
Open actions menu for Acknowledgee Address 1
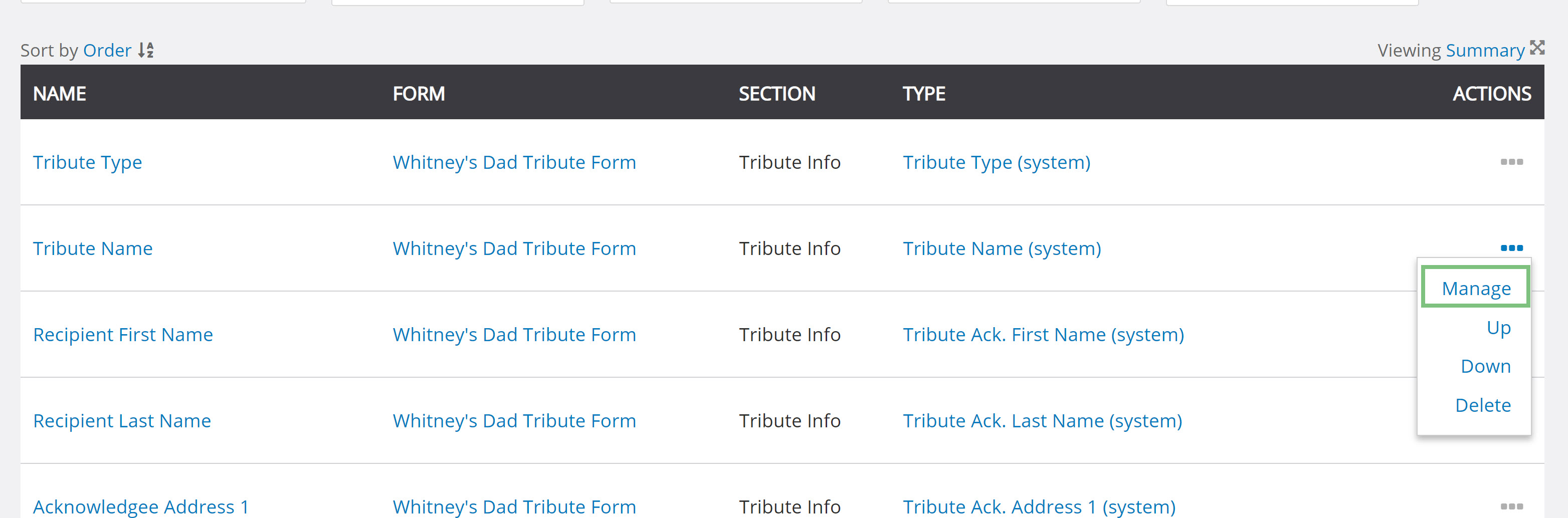1511,506
